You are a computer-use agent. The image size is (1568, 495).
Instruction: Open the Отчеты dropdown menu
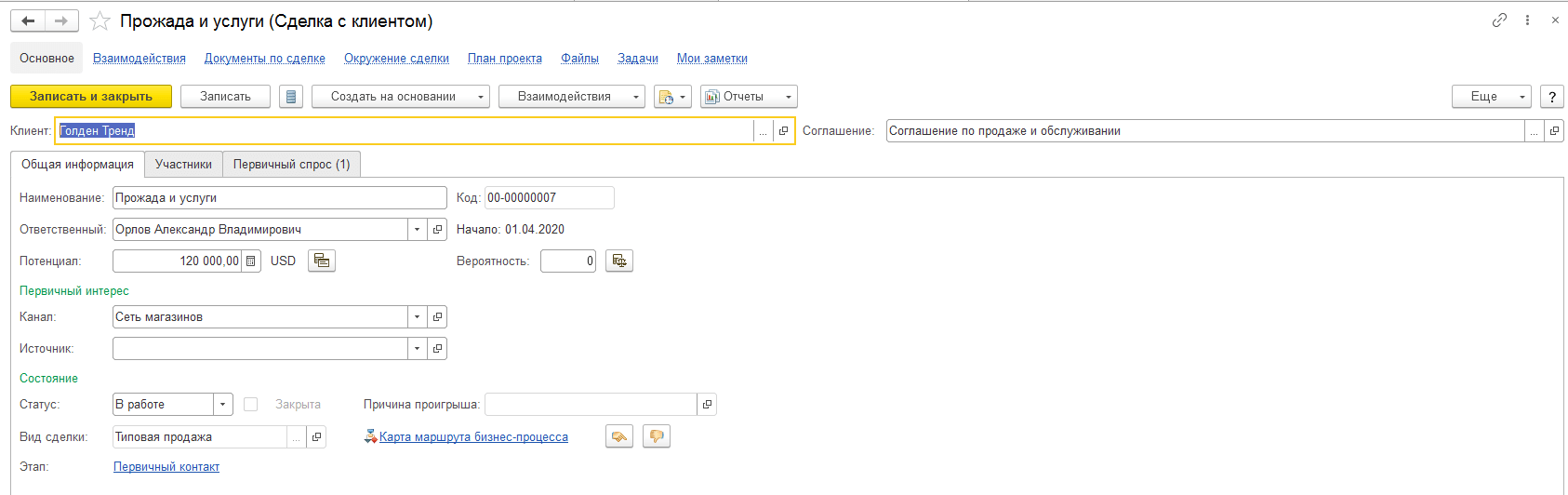[x=749, y=97]
